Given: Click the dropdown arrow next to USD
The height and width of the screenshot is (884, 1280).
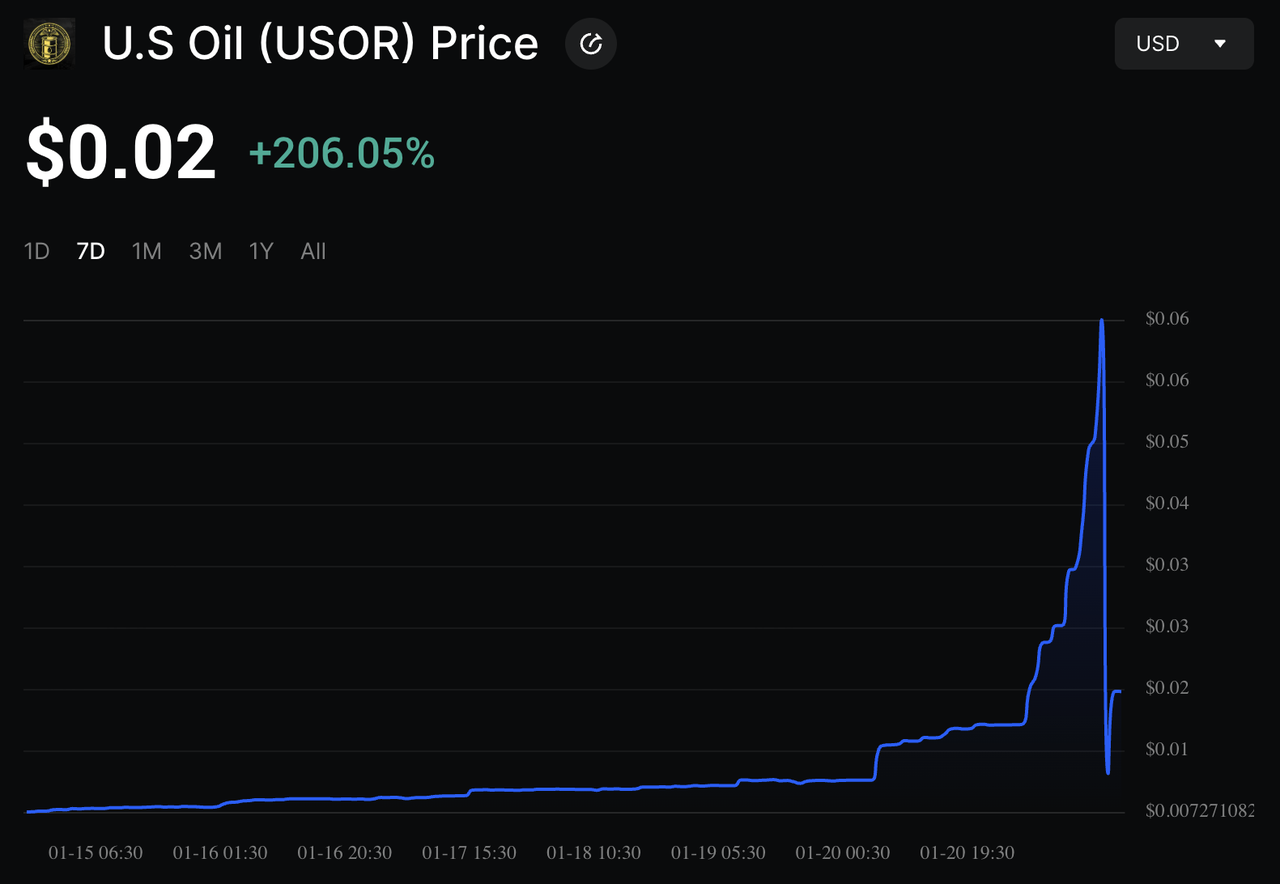Looking at the screenshot, I should click(x=1219, y=44).
